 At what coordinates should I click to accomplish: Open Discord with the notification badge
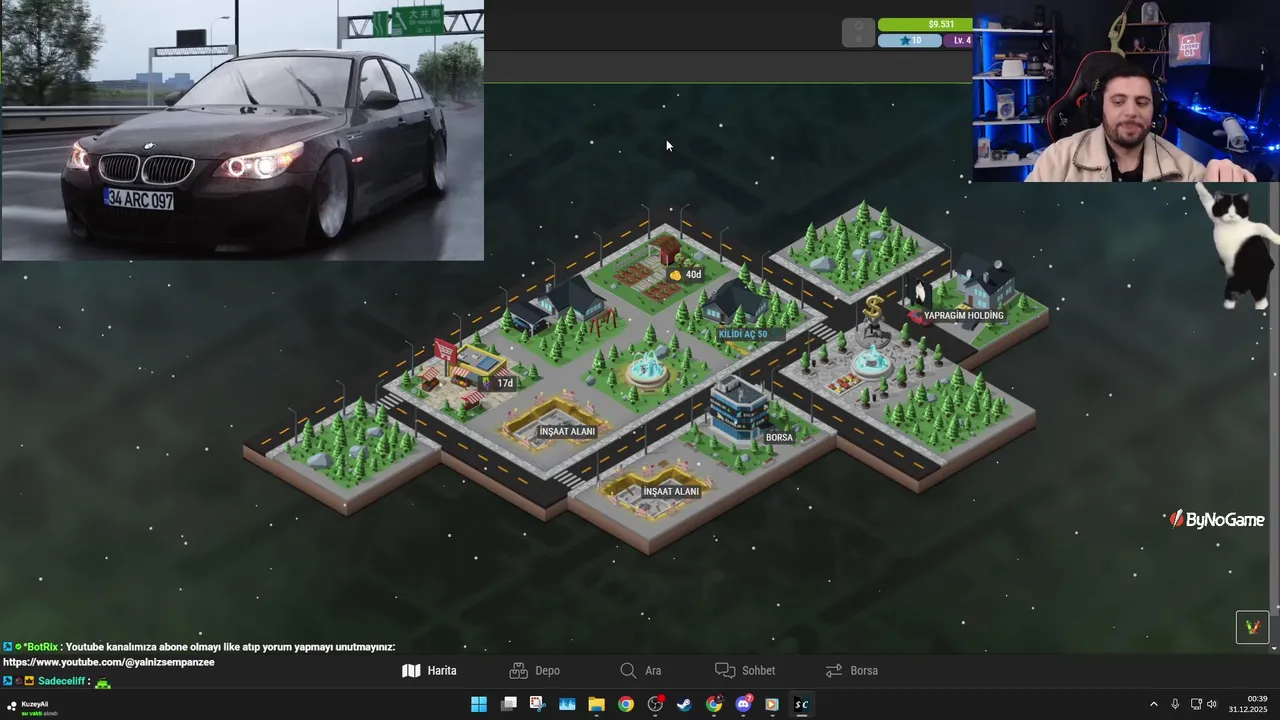tap(743, 704)
